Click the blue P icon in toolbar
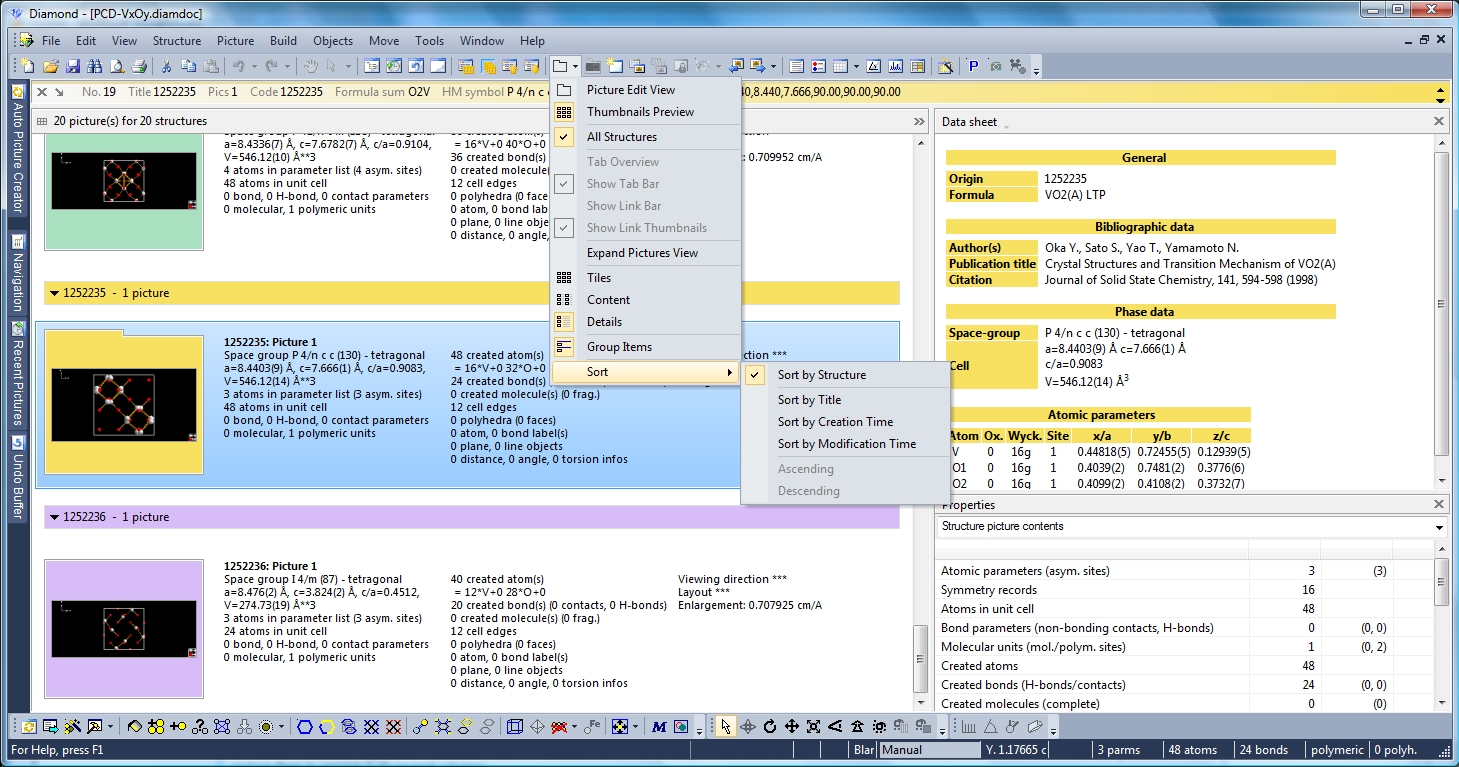The height and width of the screenshot is (767, 1459). (x=973, y=67)
